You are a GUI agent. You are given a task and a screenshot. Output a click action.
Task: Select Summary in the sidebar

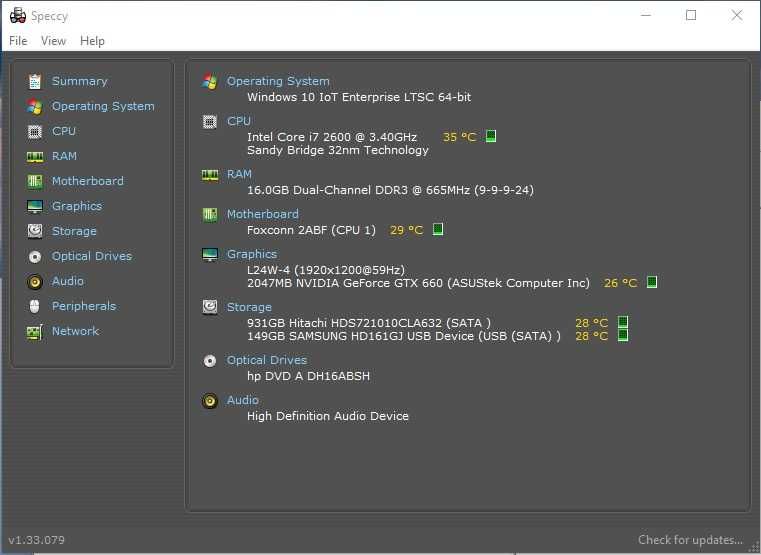(x=80, y=81)
